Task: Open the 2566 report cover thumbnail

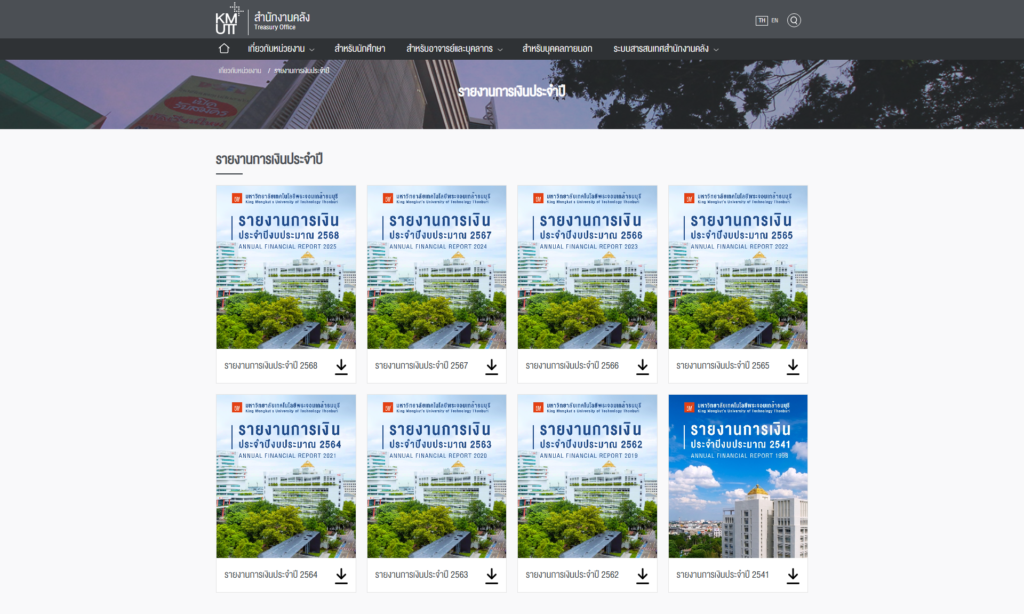Action: [x=587, y=267]
